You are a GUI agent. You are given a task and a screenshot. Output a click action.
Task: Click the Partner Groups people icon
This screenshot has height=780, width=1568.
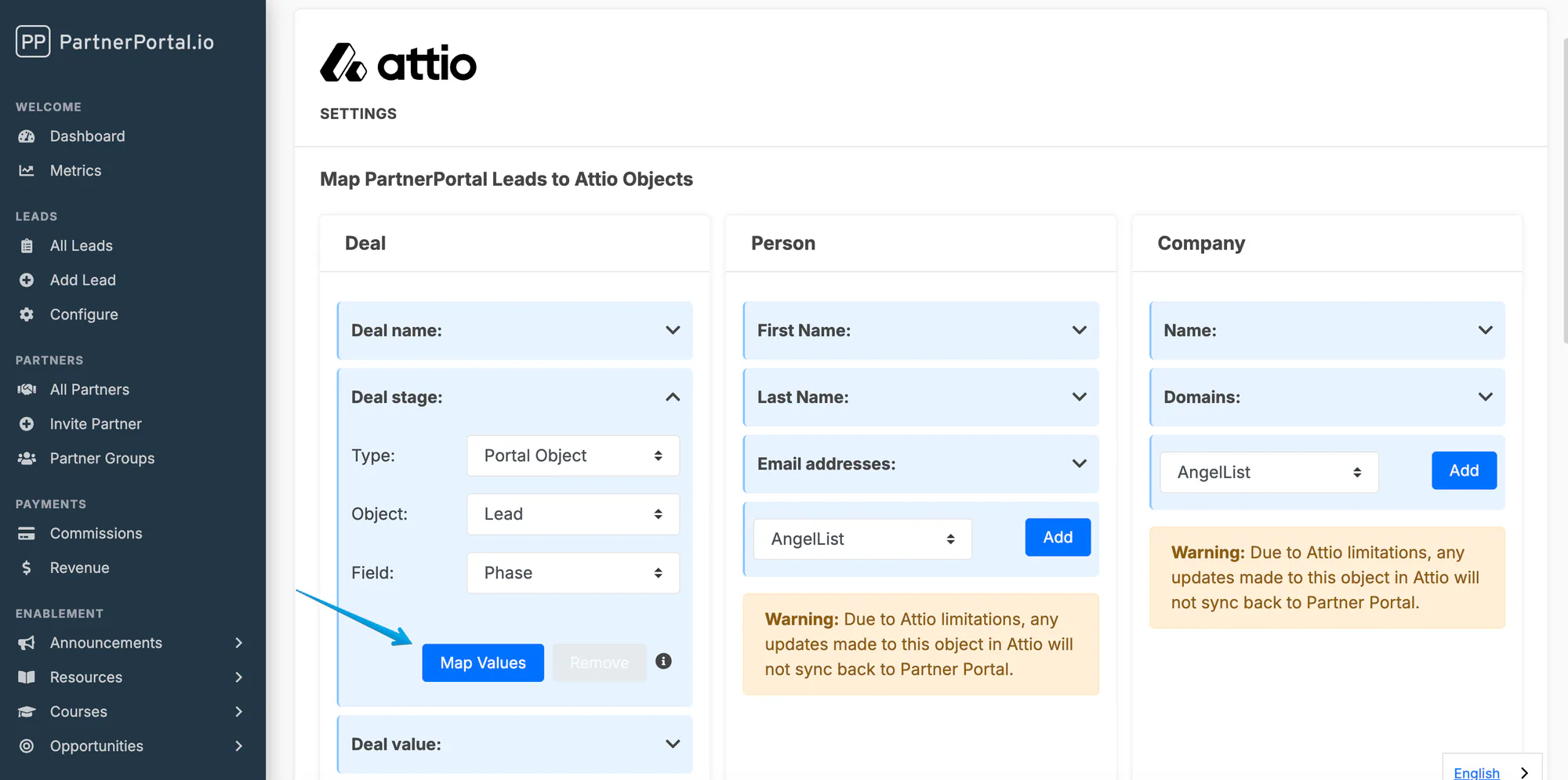click(x=27, y=459)
